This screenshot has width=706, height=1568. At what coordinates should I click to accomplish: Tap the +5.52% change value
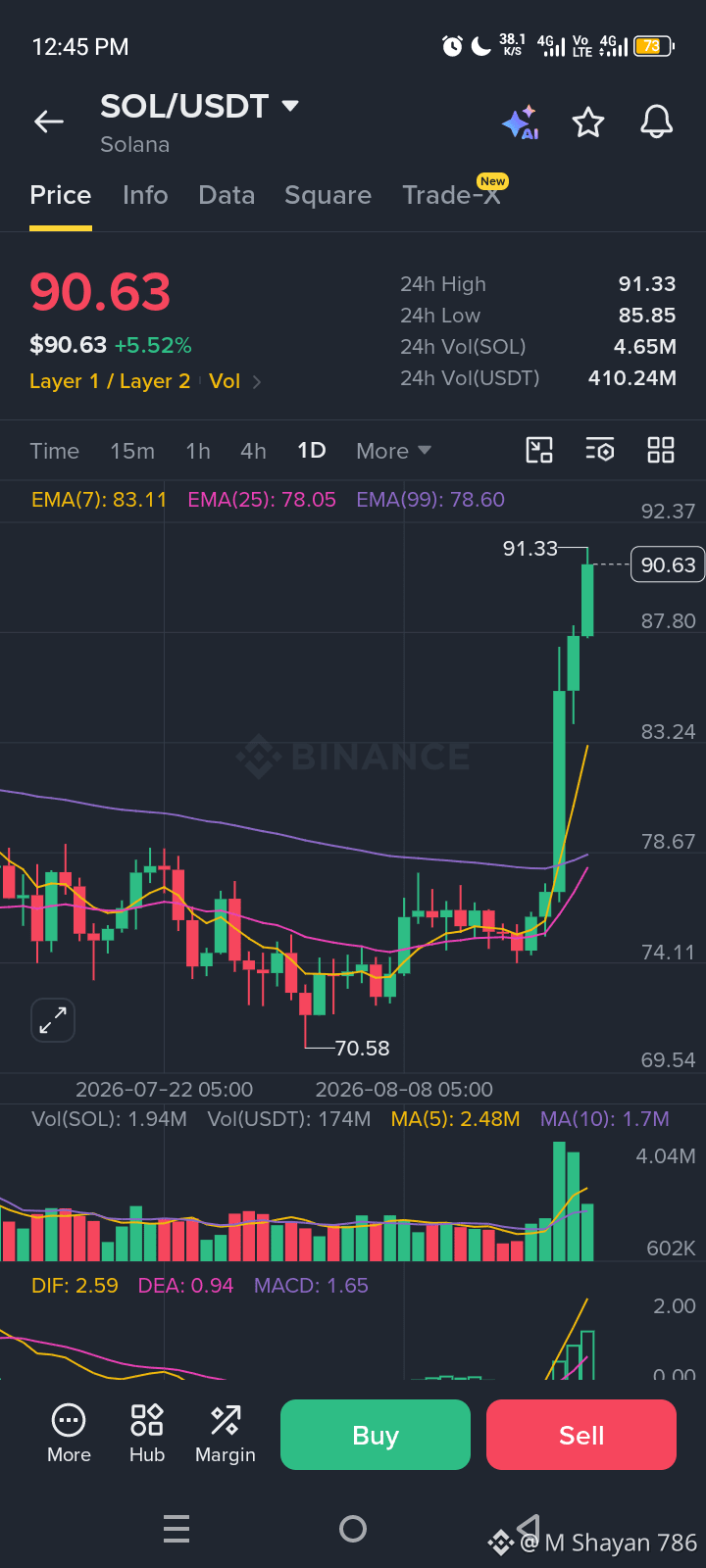click(x=153, y=345)
